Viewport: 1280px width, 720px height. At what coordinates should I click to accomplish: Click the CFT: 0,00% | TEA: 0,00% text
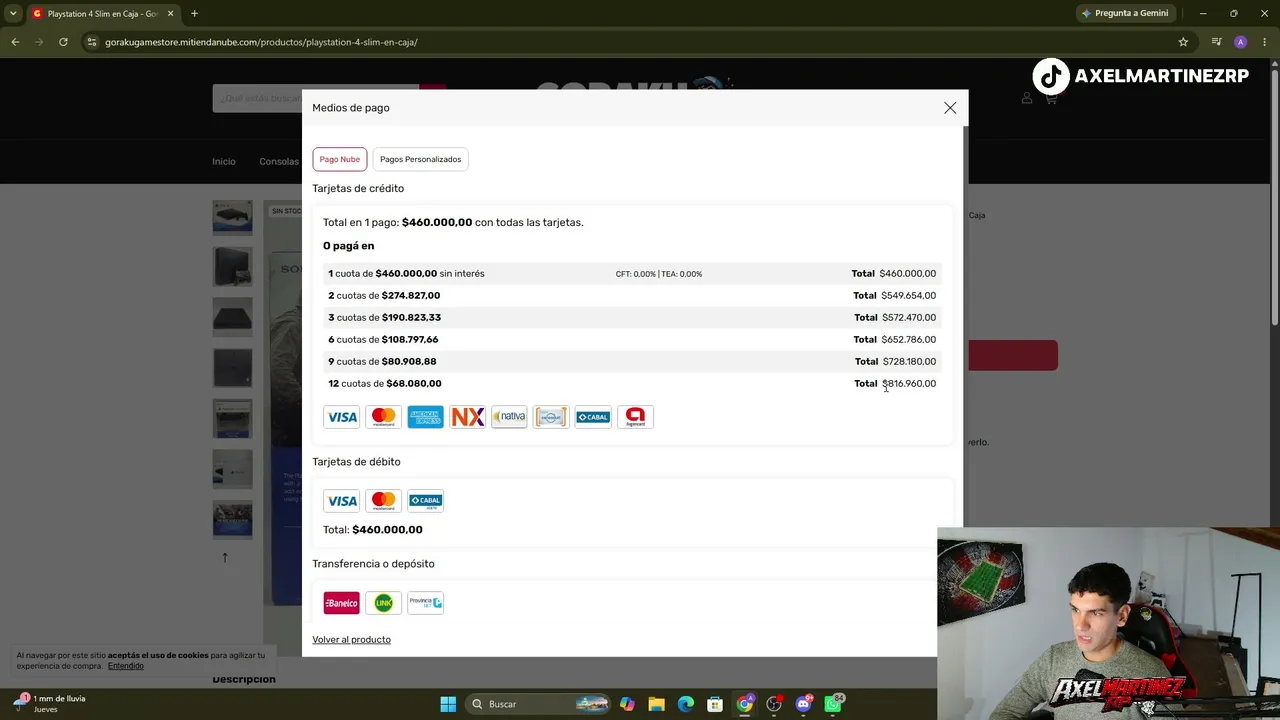click(x=659, y=274)
